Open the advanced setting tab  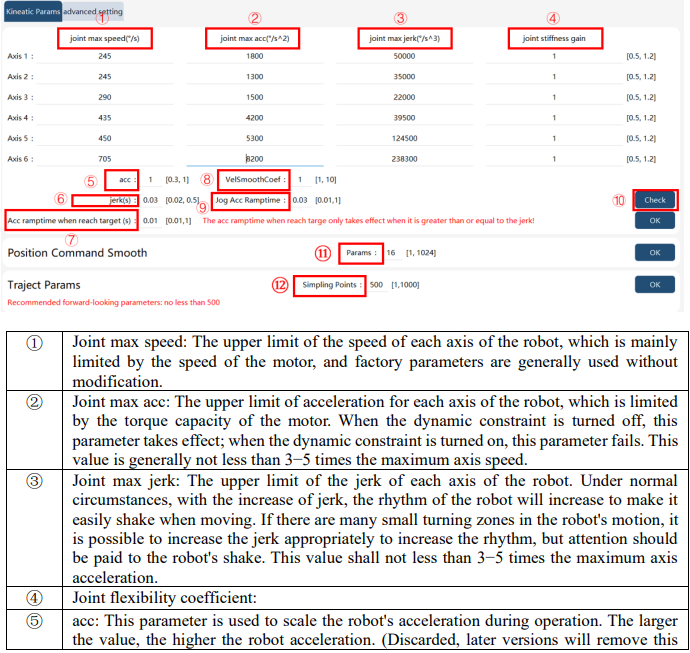point(93,11)
